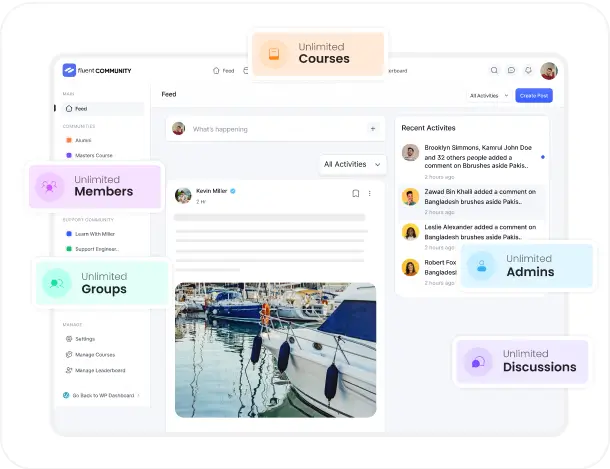Open the search icon in header
The height and width of the screenshot is (469, 610).
(x=494, y=70)
